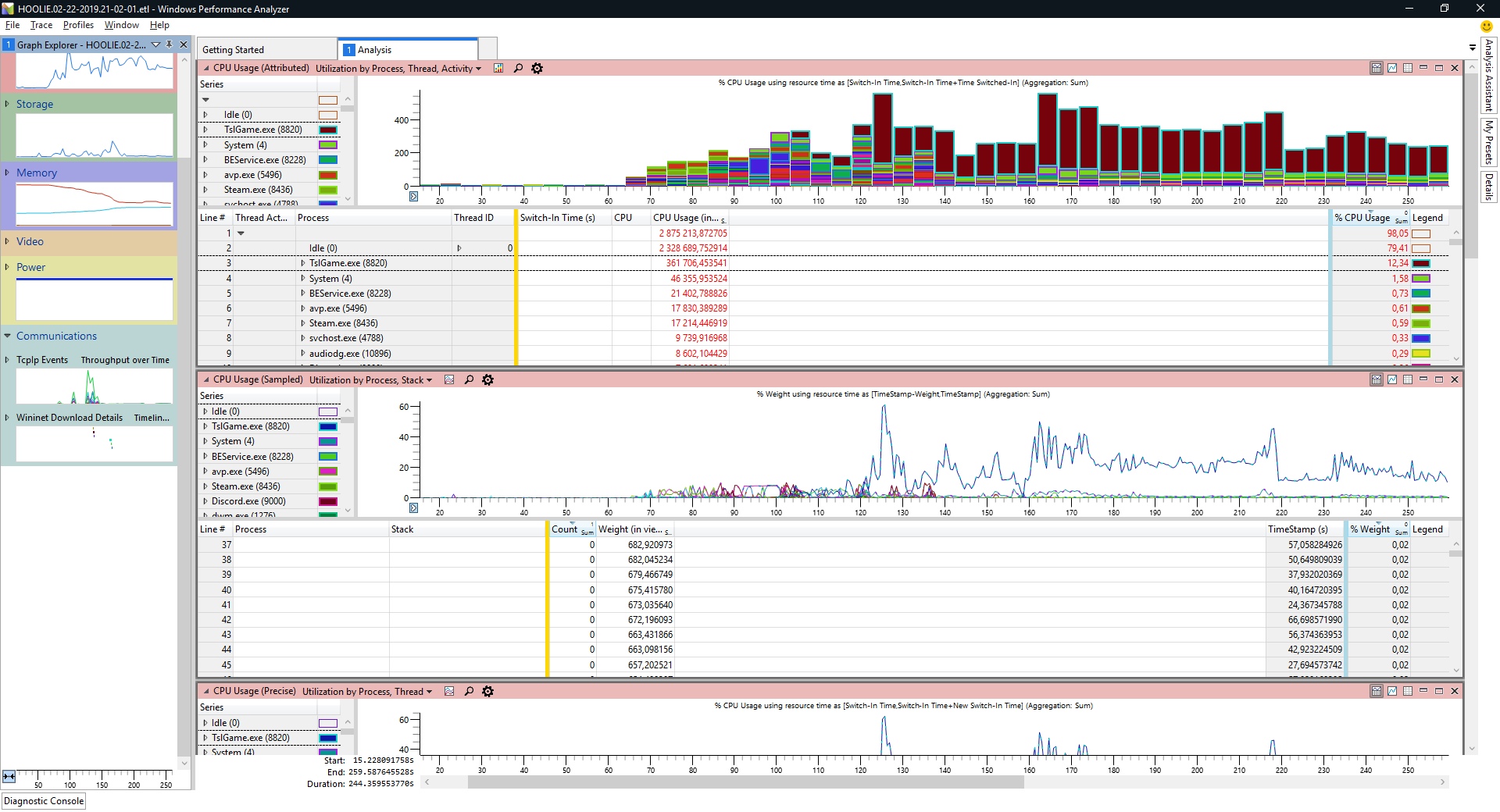Show graph only in CPU Usage (Attributed)
The width and height of the screenshot is (1500, 812).
(x=1392, y=69)
